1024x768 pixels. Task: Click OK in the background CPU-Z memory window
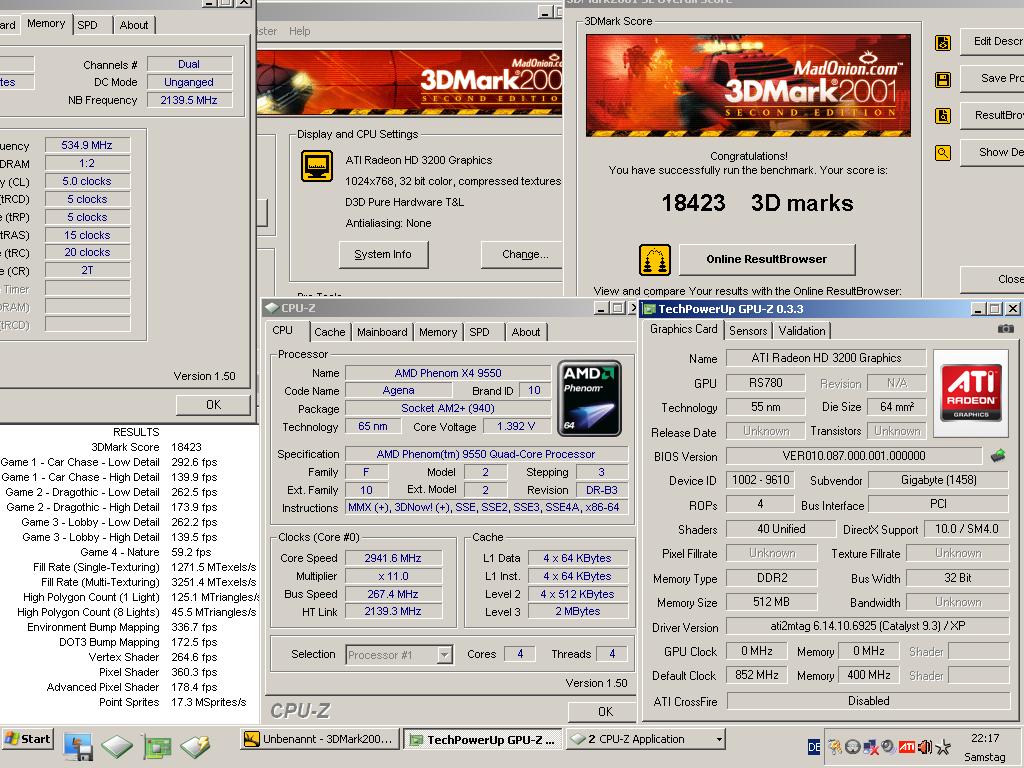(214, 405)
